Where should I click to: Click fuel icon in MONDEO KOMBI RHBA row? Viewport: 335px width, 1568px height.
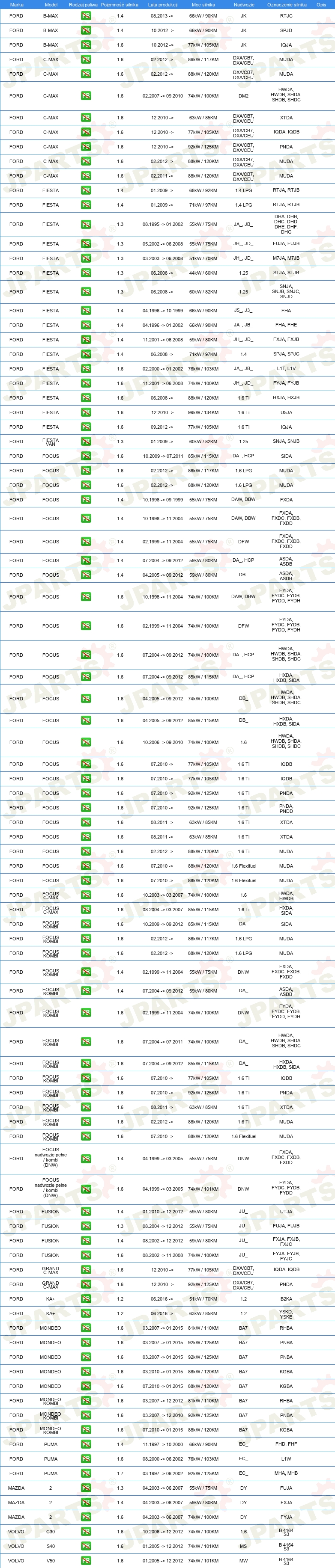(86, 1401)
